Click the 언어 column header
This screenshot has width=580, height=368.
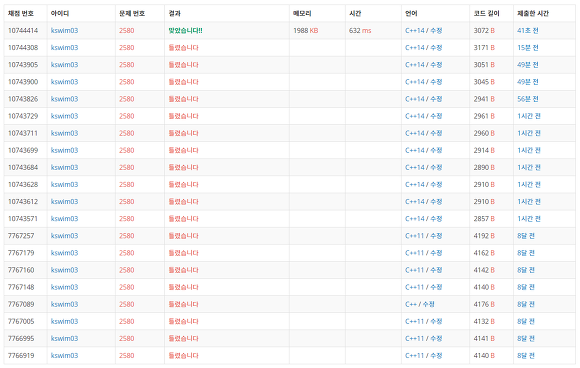(x=411, y=14)
